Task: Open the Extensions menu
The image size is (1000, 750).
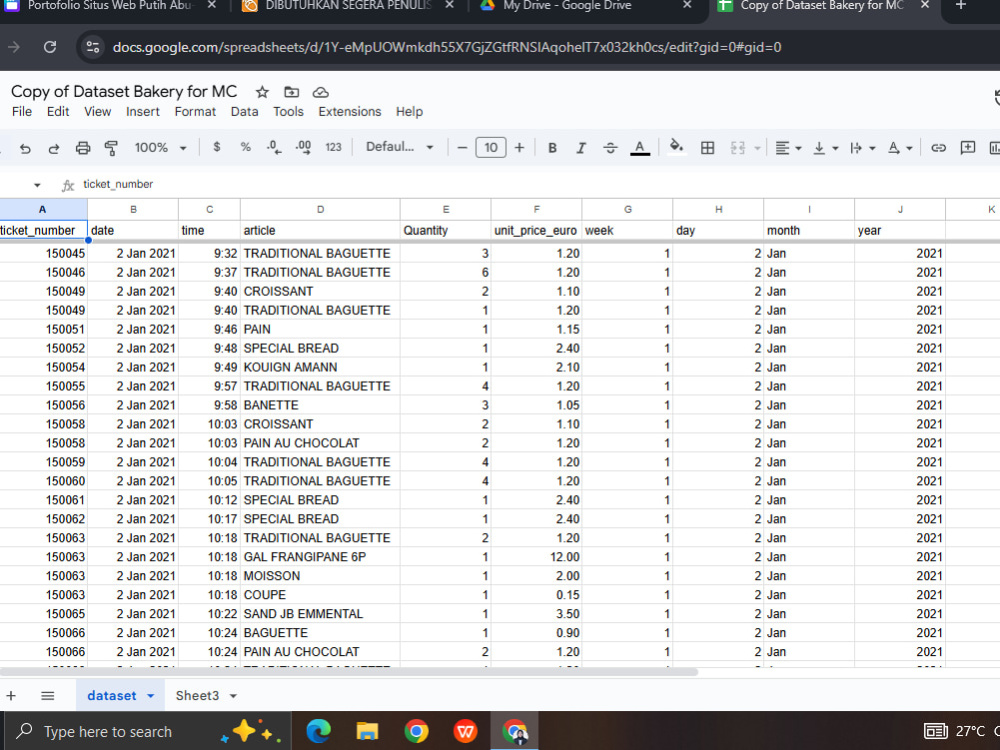Action: click(349, 112)
